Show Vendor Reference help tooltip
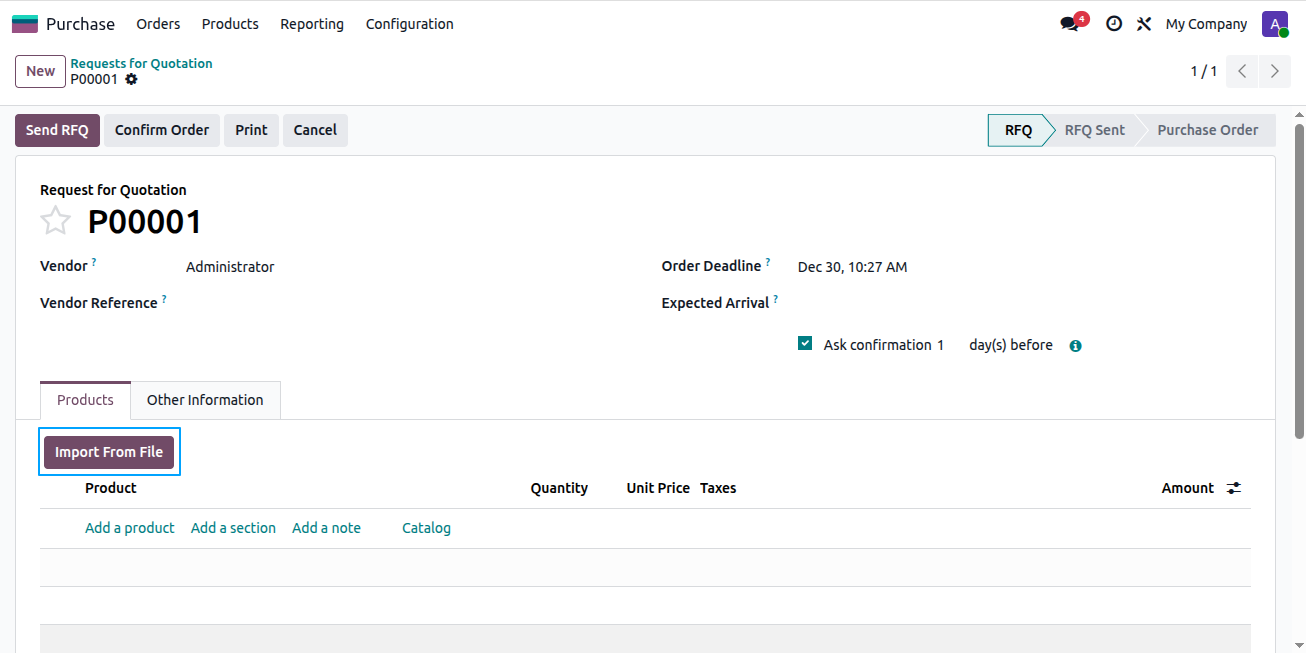 164,299
